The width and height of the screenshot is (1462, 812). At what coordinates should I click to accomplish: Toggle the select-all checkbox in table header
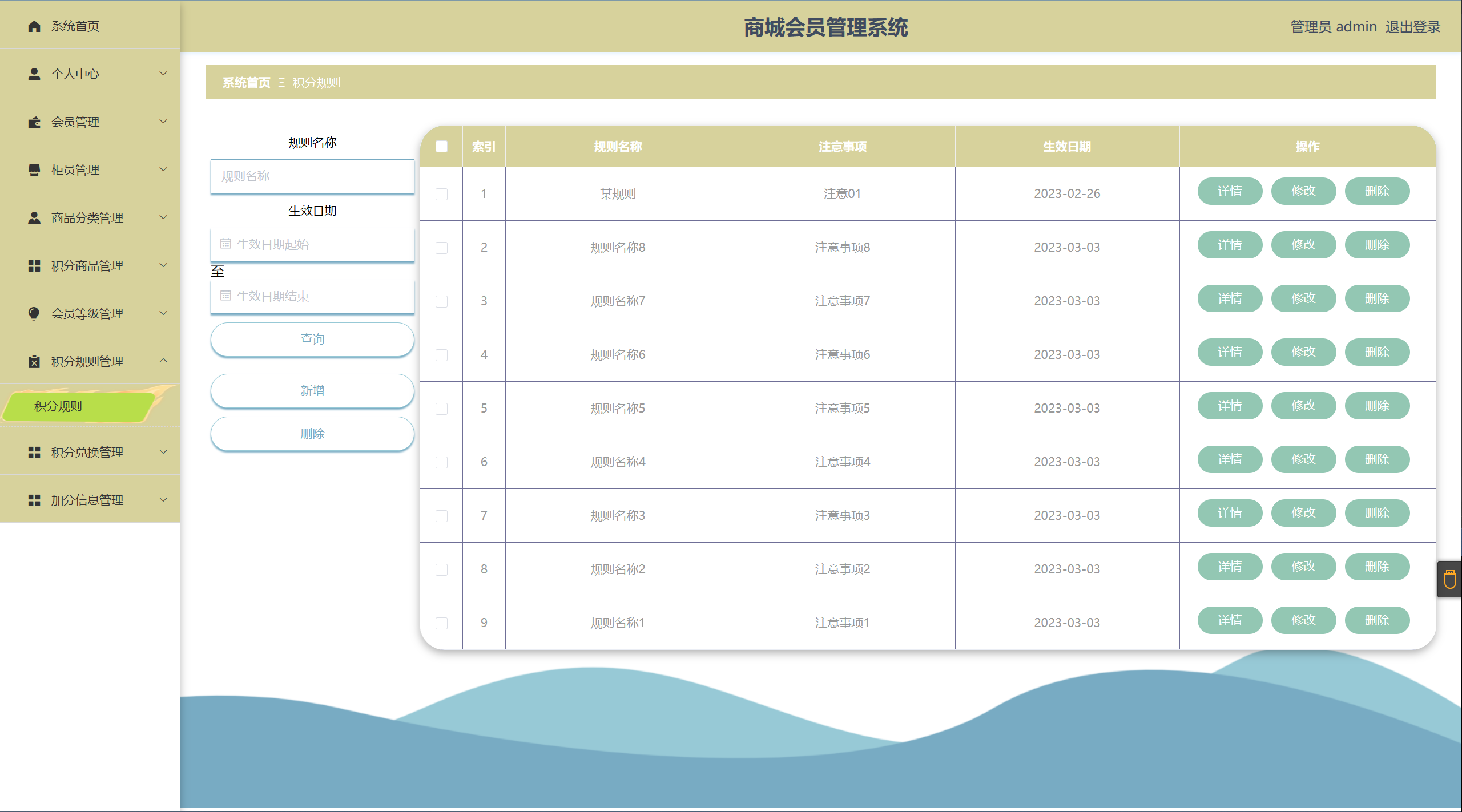441,147
